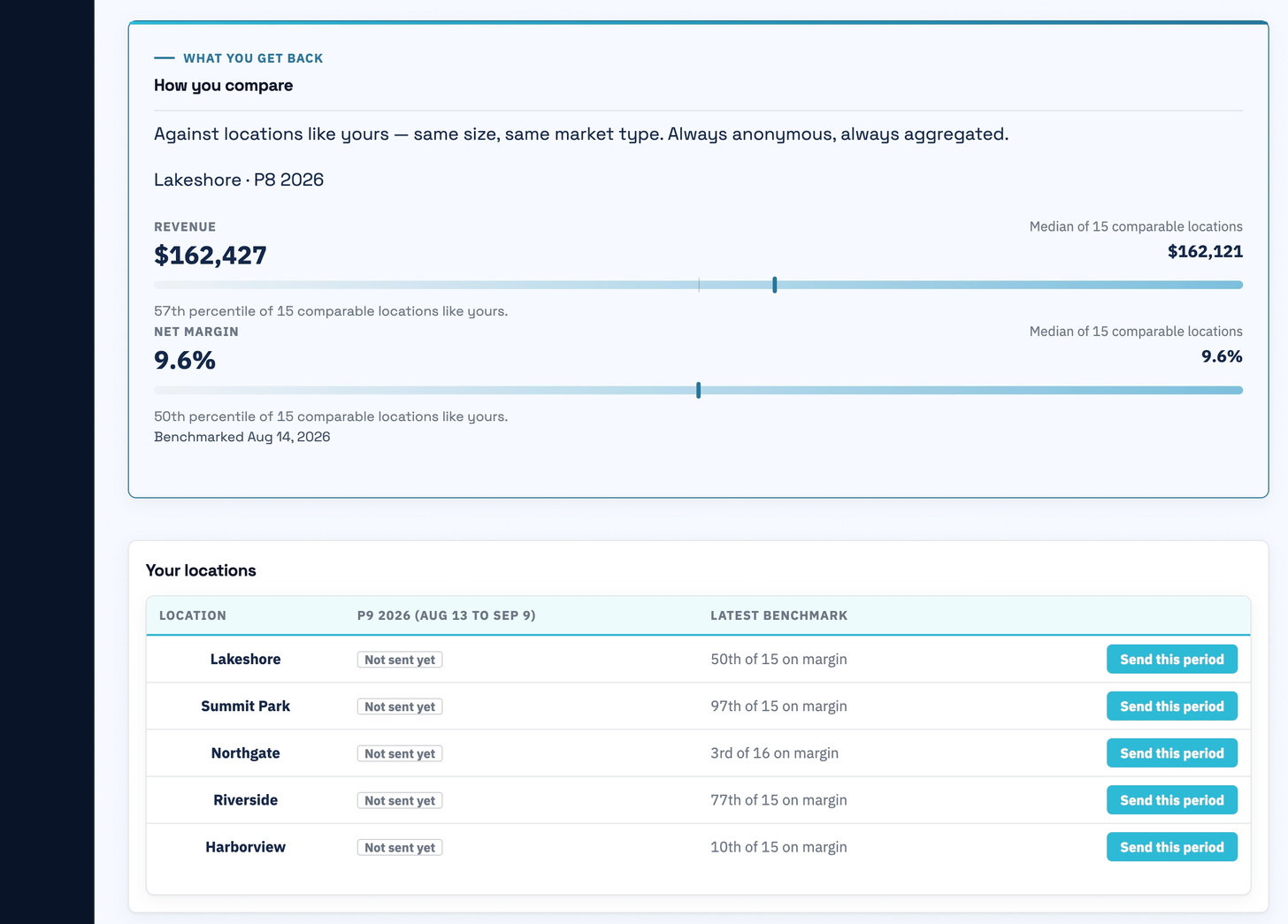Click the 'Your locations' heading
The image size is (1288, 924).
201,570
